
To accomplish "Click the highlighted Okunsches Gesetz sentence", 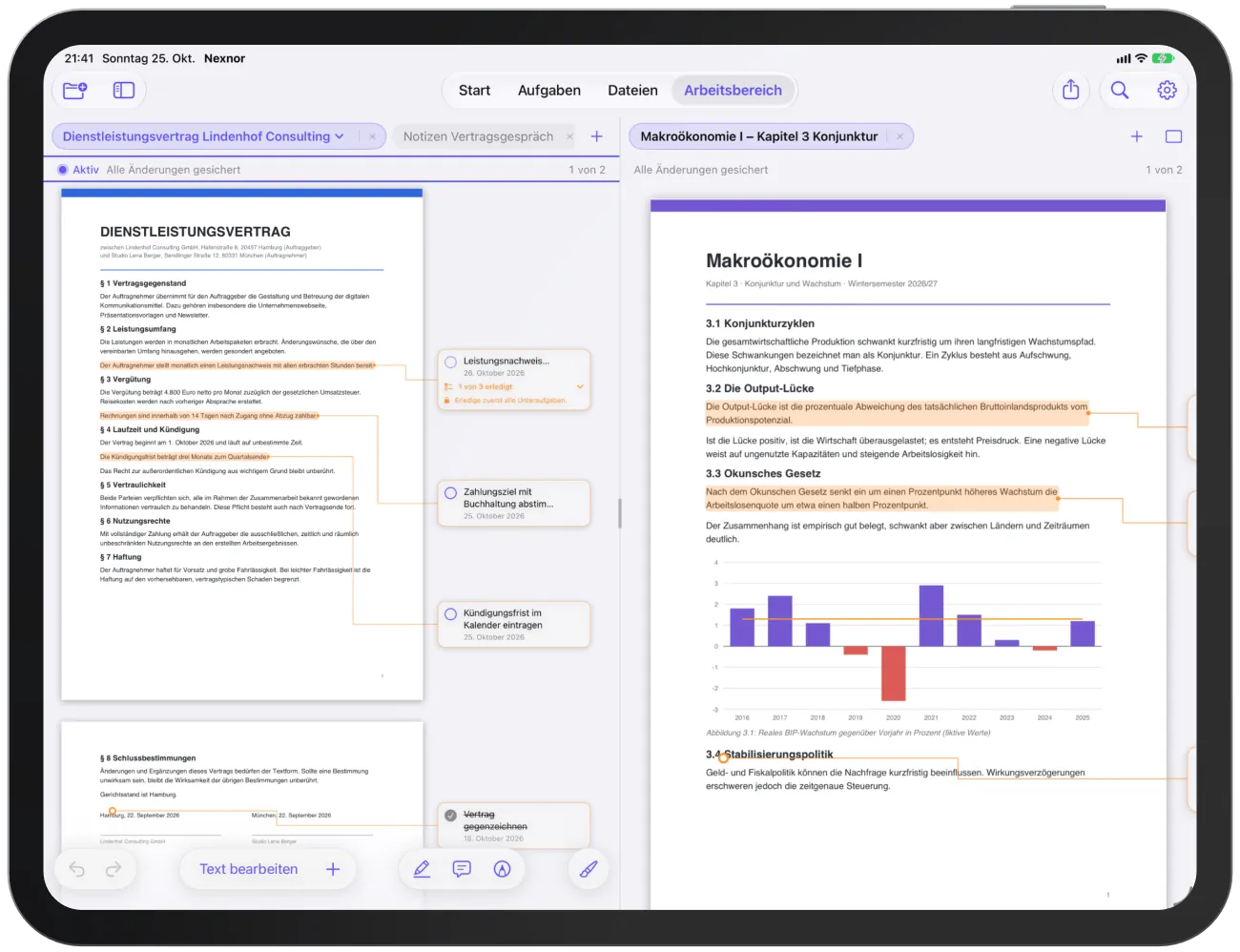I will [881, 498].
